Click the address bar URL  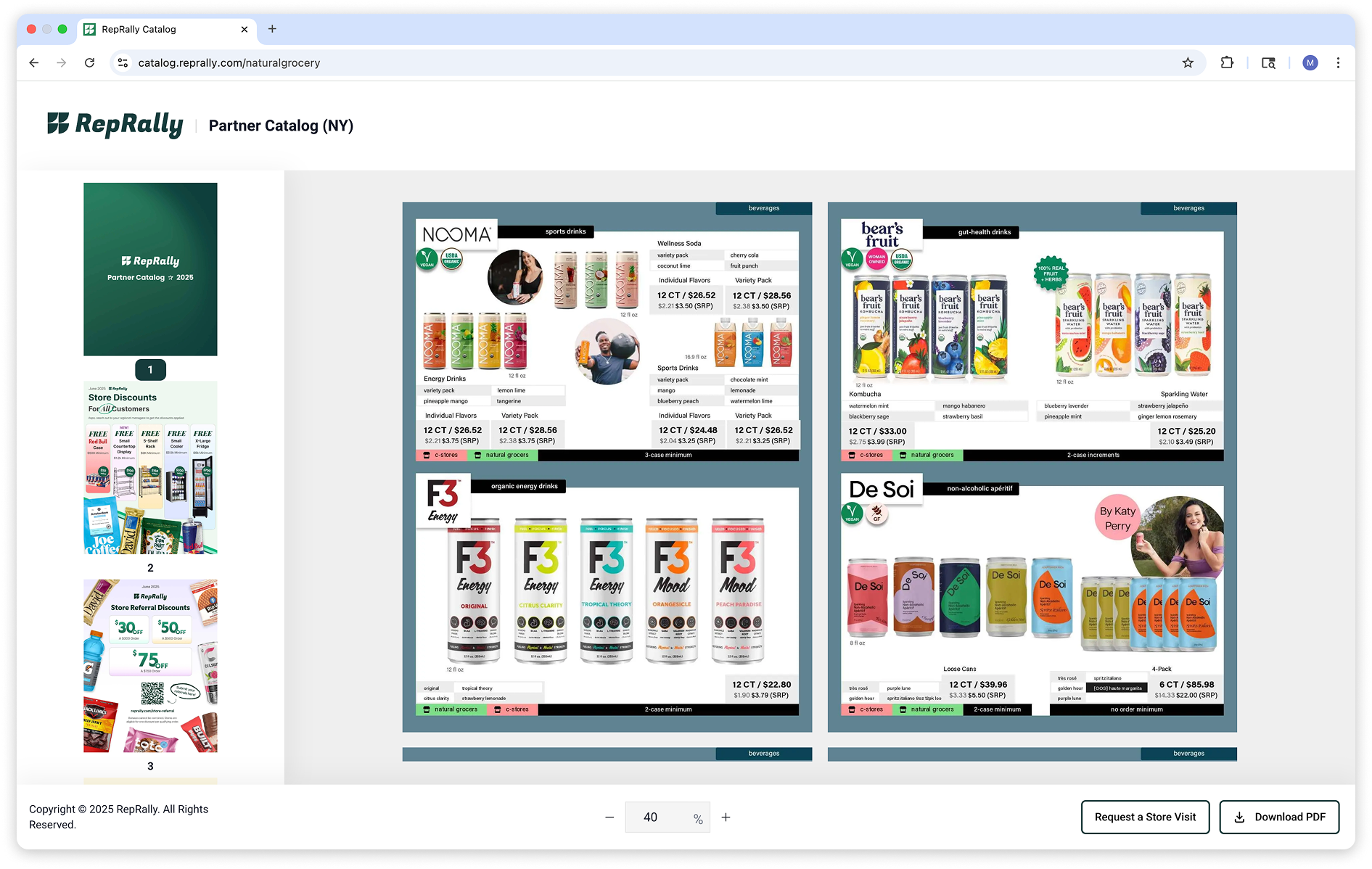229,63
